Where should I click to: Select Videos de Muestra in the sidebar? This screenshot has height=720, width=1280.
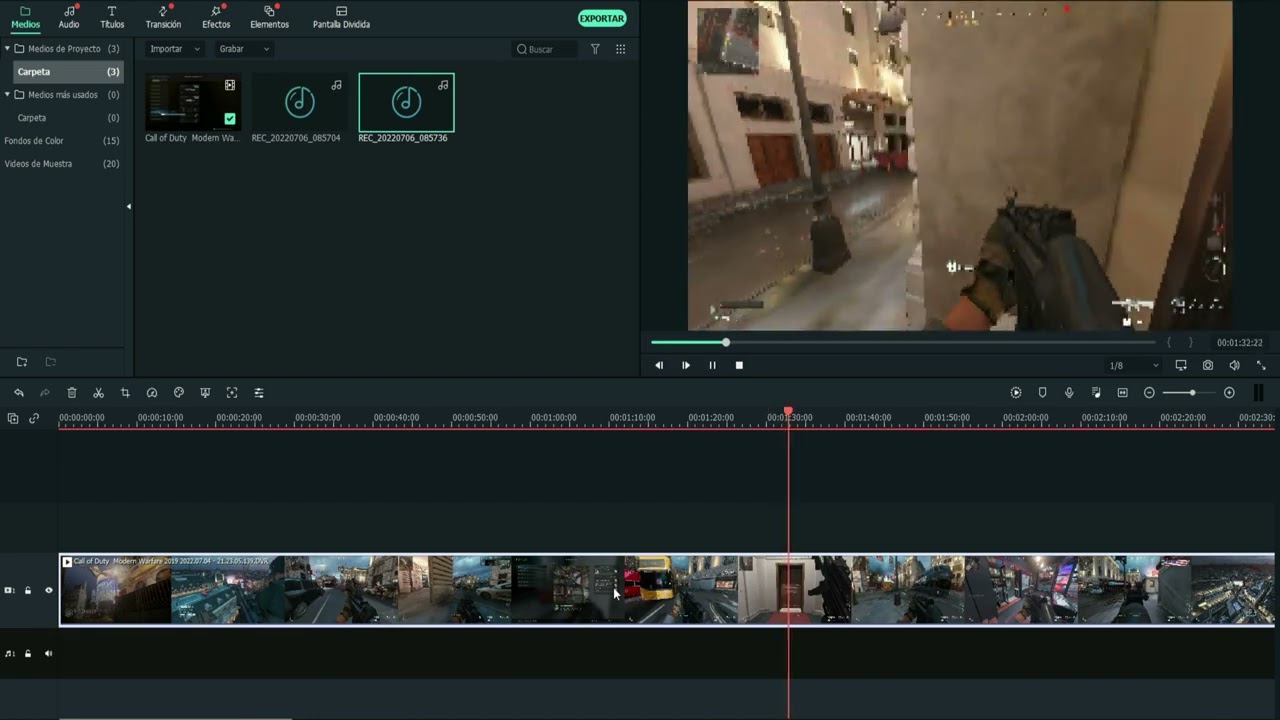tap(62, 164)
